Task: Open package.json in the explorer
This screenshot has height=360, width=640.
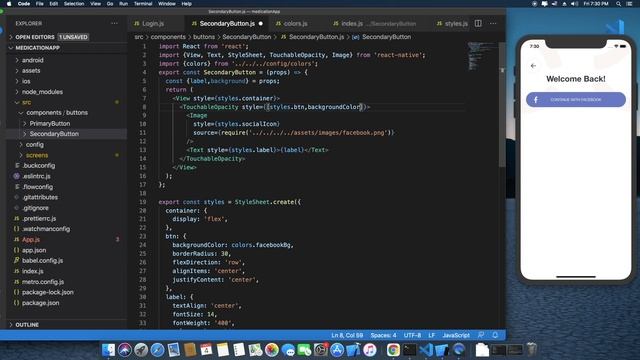Action: click(x=40, y=303)
